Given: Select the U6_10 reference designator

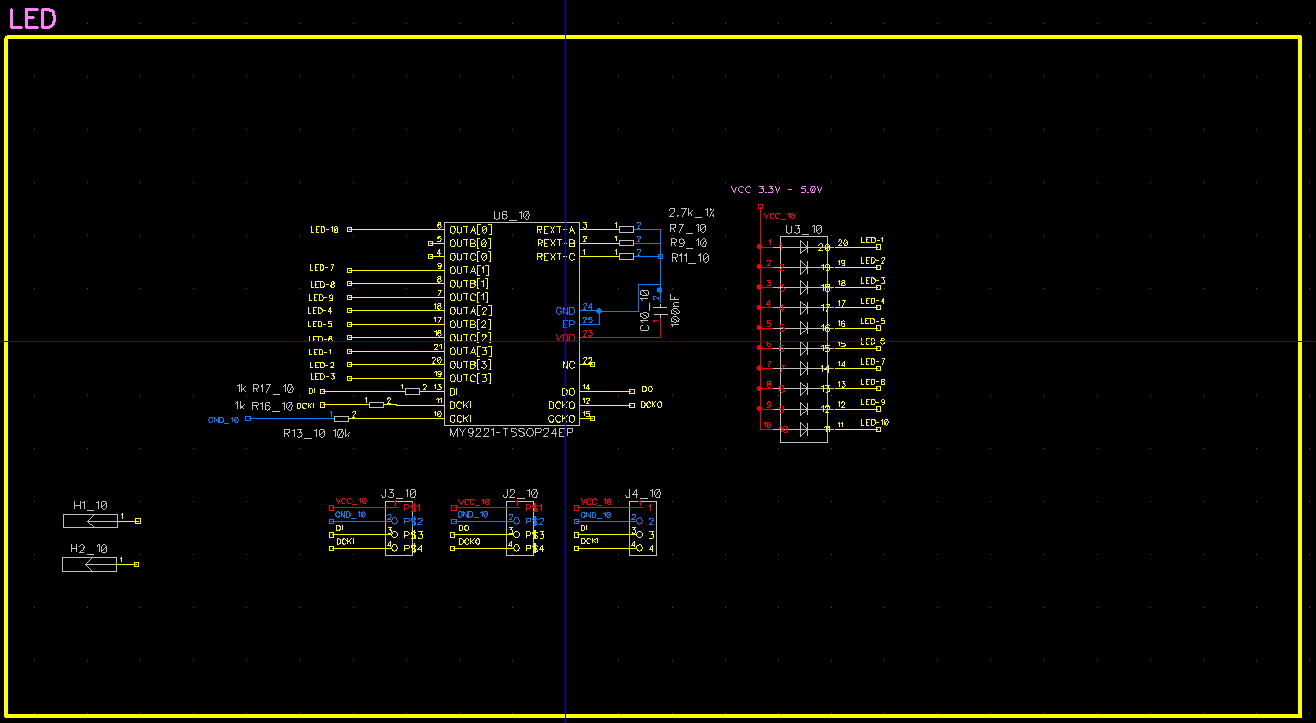Looking at the screenshot, I should pyautogui.click(x=511, y=216).
